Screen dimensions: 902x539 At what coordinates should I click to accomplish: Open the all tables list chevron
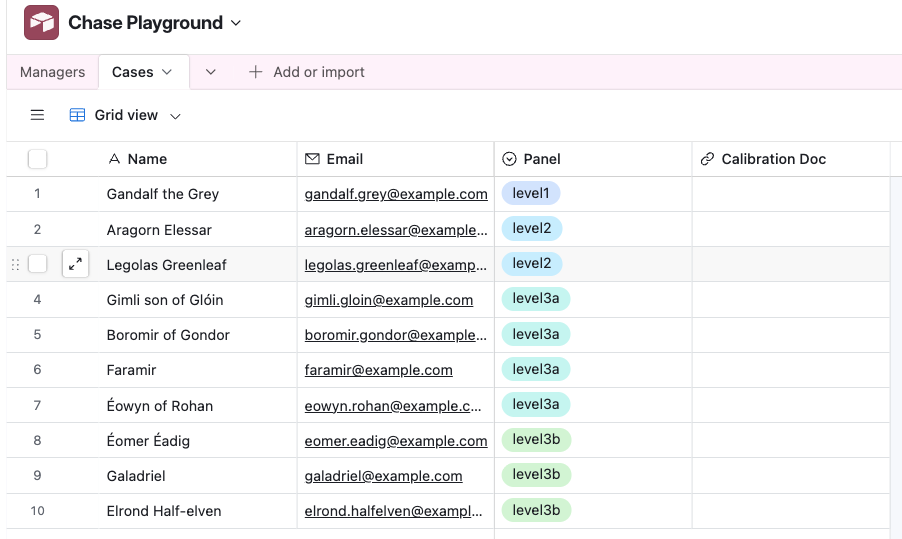[210, 72]
